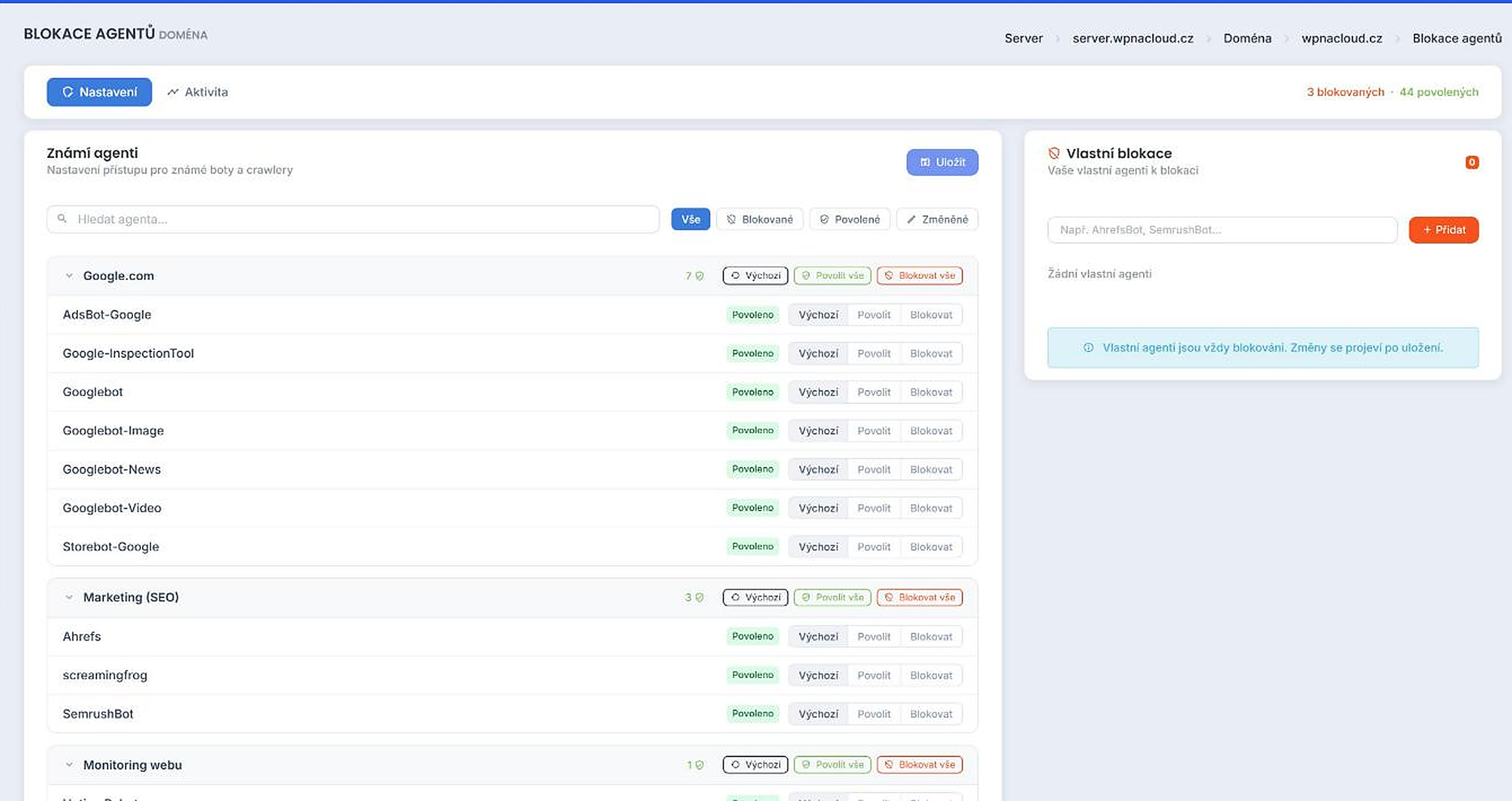Click Povolit vše for Marketing (SEO)
The width and height of the screenshot is (1512, 801).
[833, 597]
